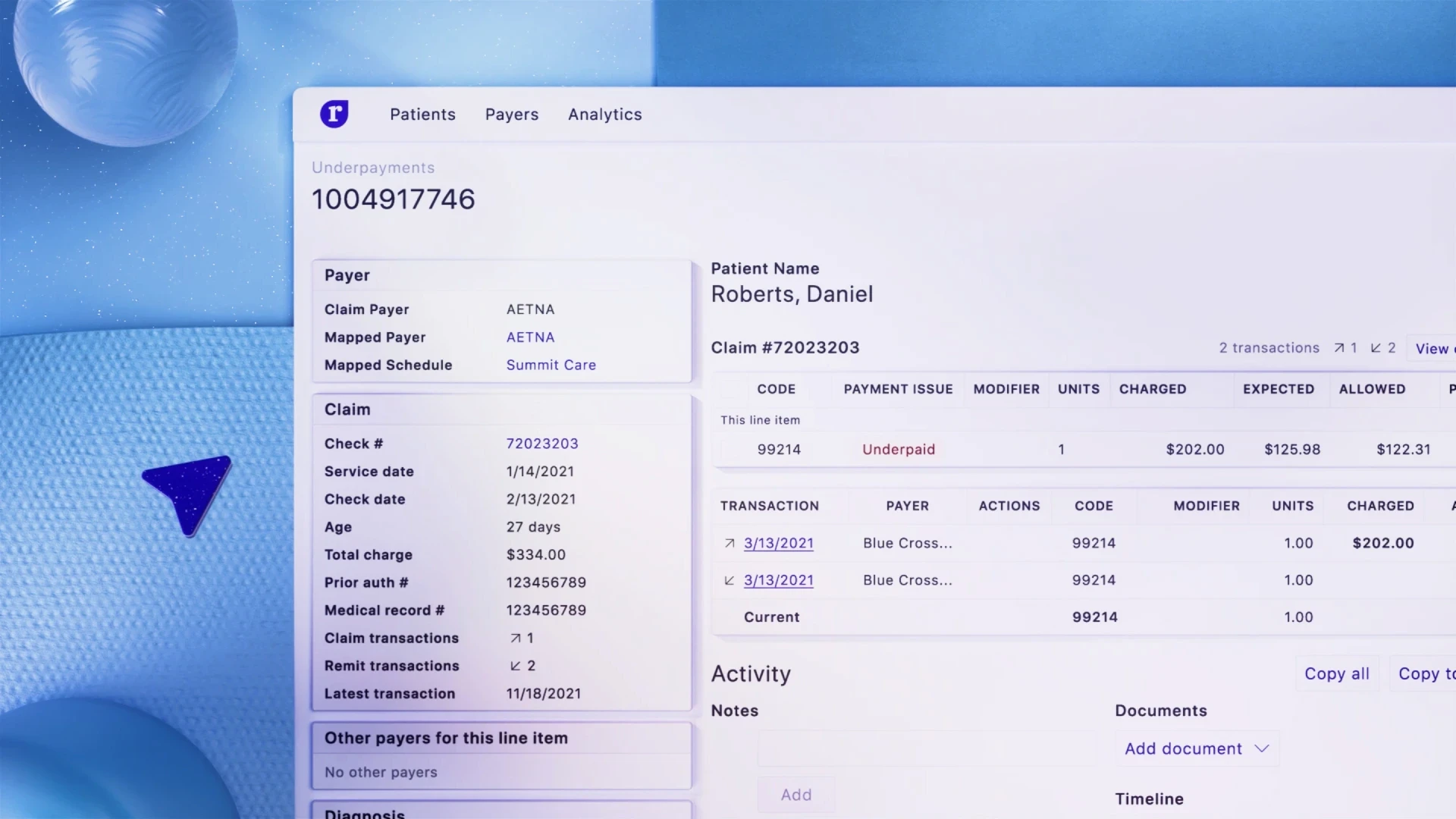1456x819 pixels.
Task: Select the patient name Roberts, Daniel
Action: (792, 294)
